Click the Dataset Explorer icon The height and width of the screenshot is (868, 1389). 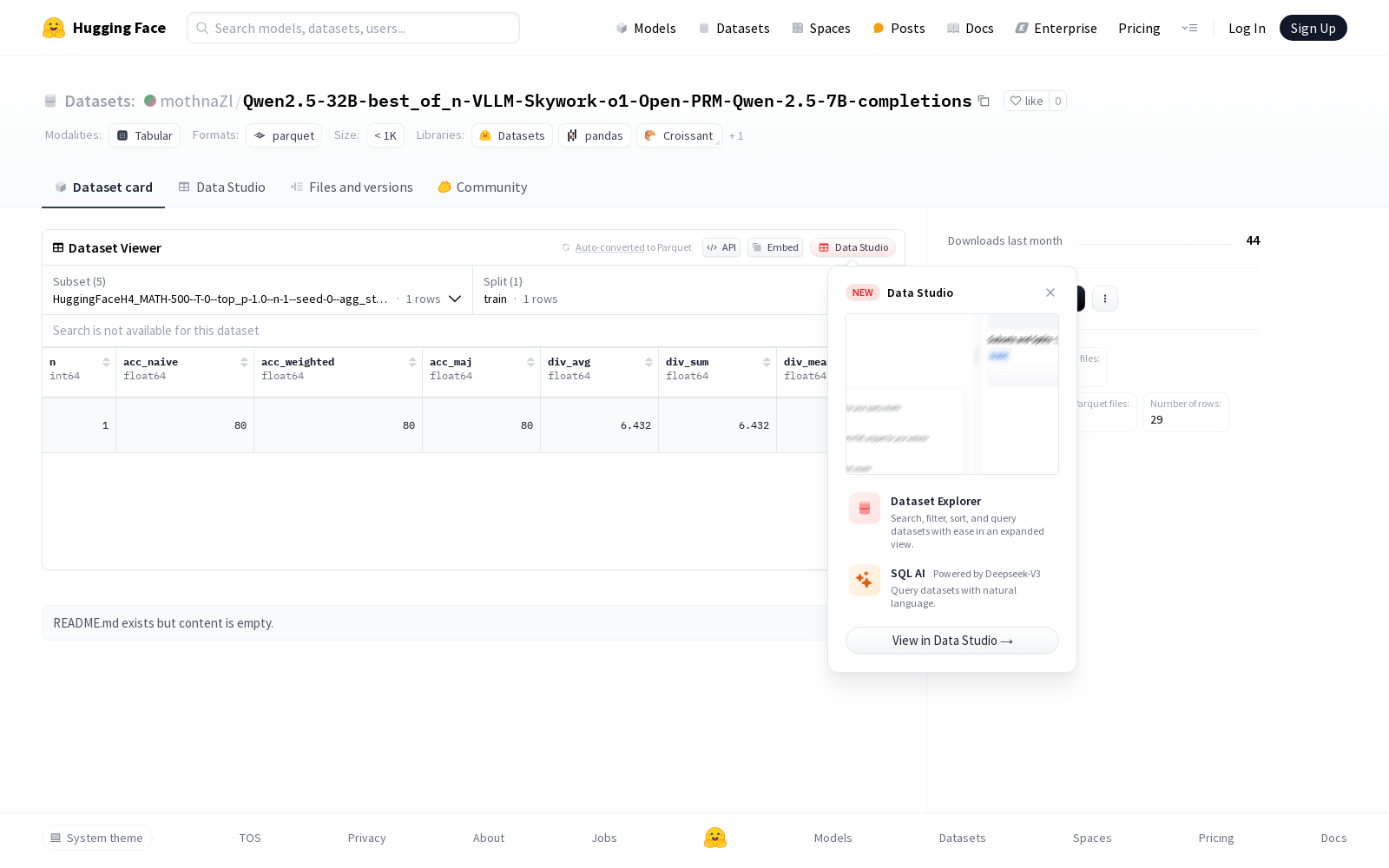[x=865, y=509]
